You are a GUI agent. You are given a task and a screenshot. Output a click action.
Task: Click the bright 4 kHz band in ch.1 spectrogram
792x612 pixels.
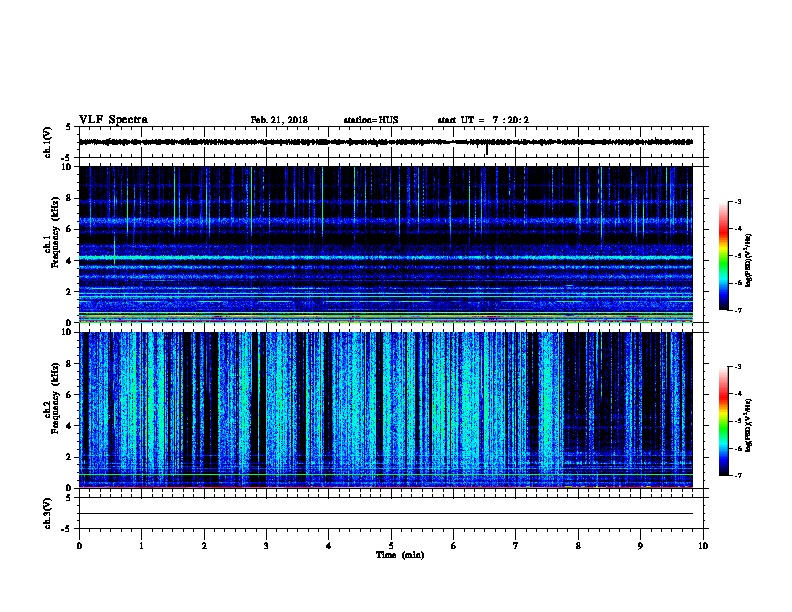tap(386, 258)
